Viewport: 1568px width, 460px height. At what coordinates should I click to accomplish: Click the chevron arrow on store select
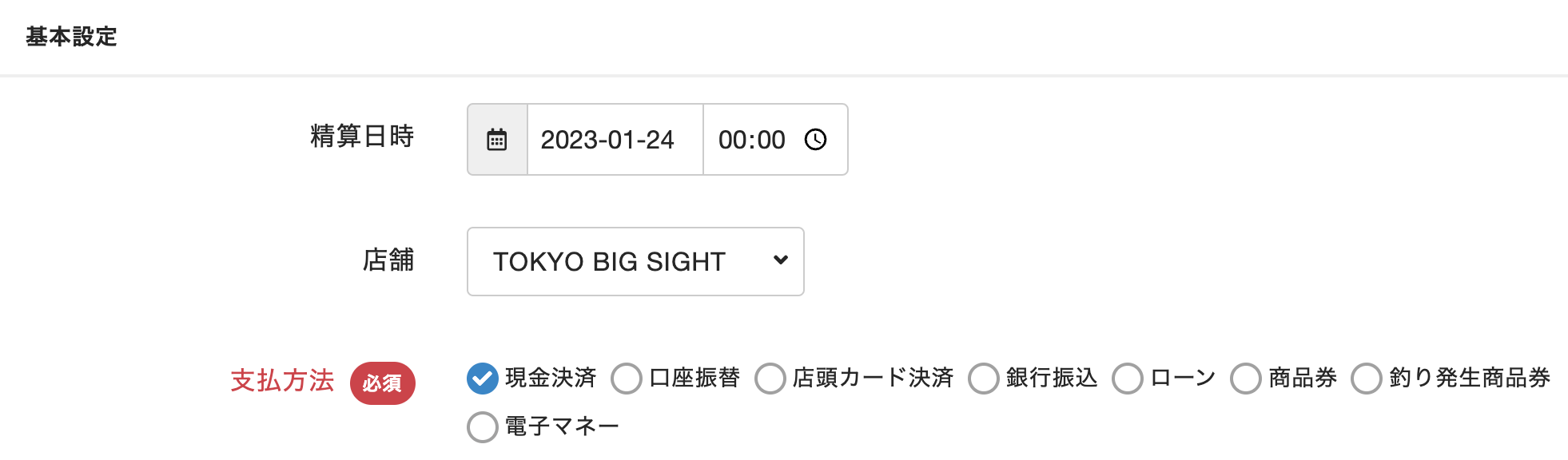pyautogui.click(x=781, y=260)
